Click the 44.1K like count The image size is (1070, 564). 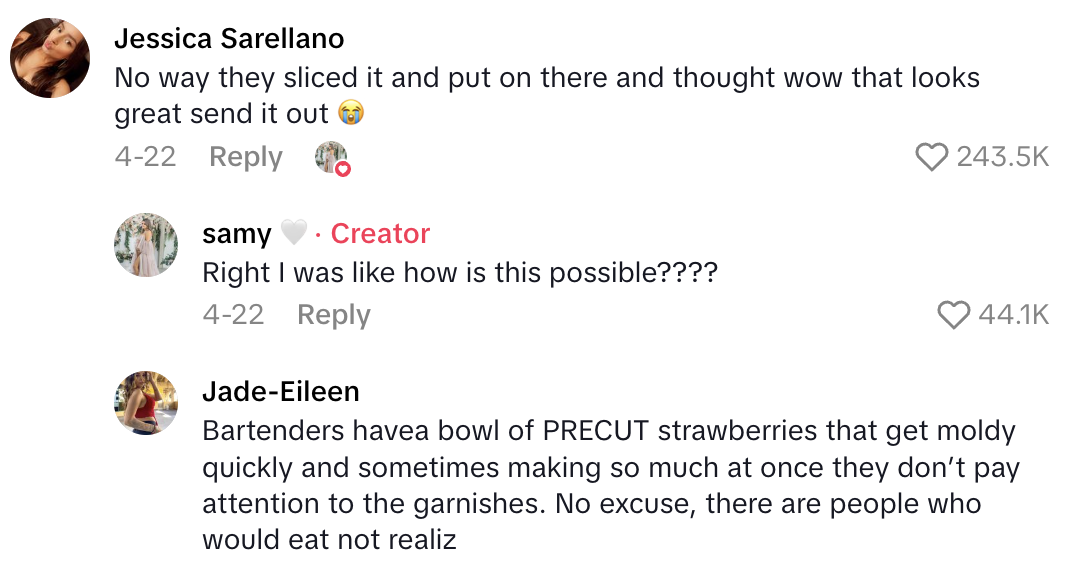pos(1013,315)
